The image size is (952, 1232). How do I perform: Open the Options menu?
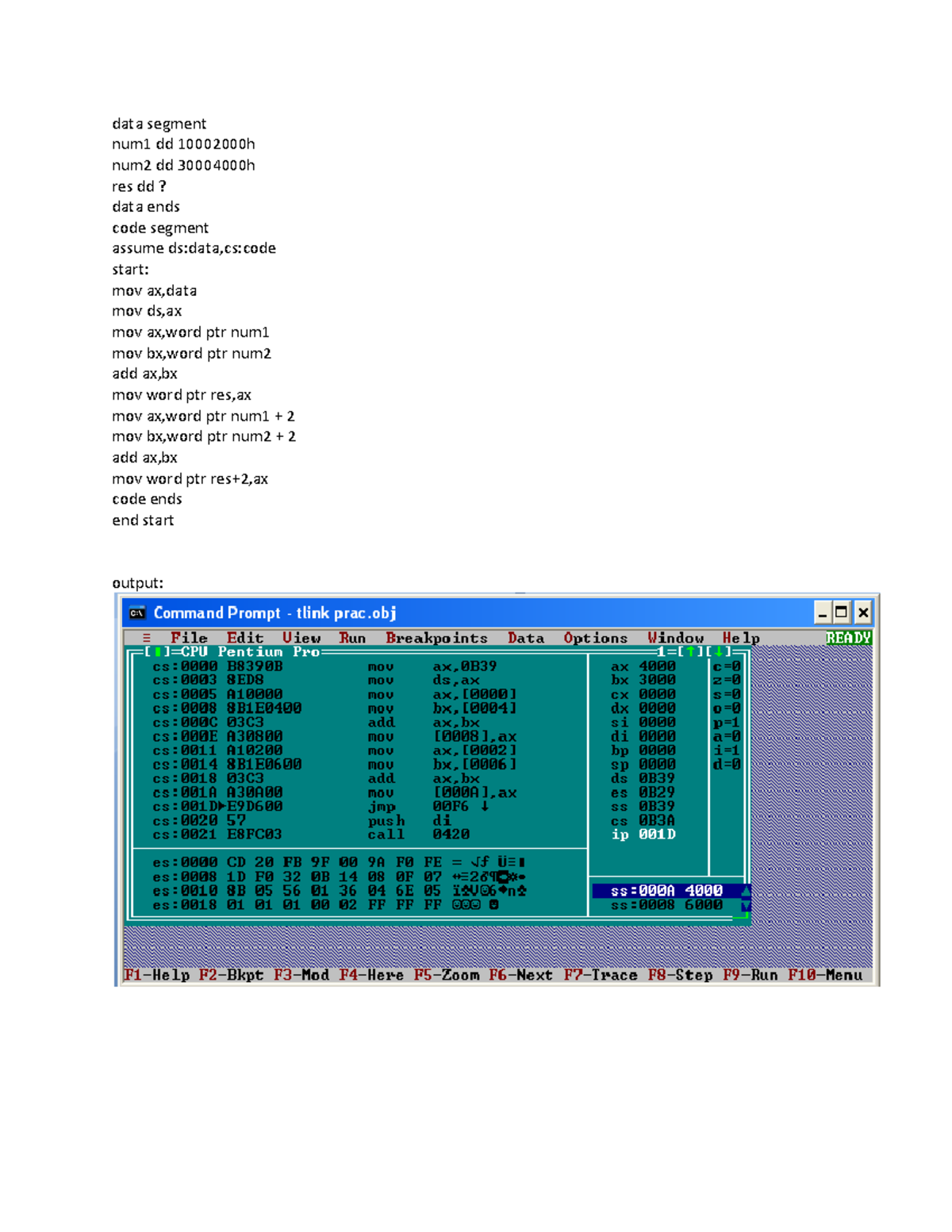click(x=596, y=638)
